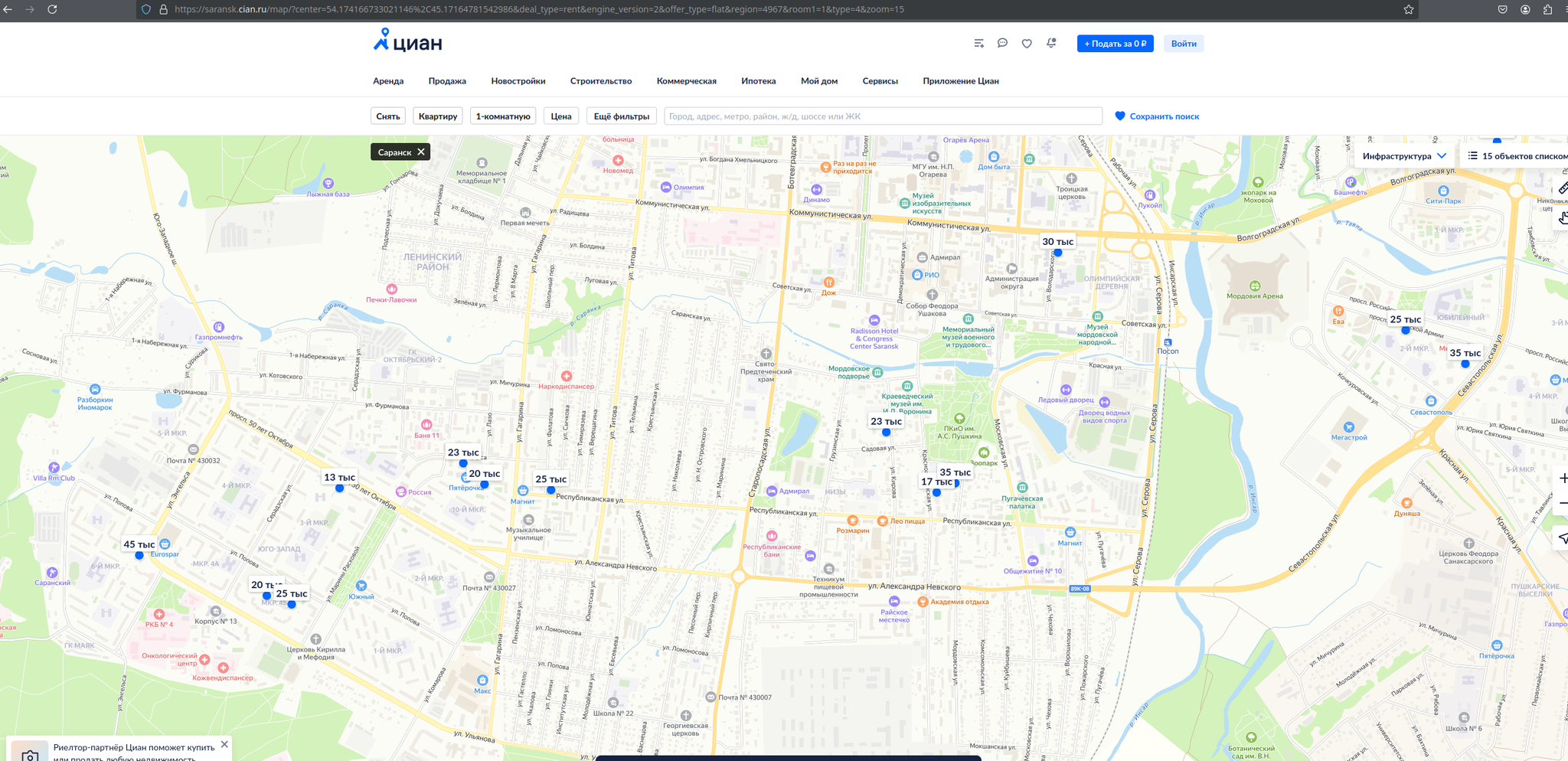Open the Новостройки menu item
Image resolution: width=1568 pixels, height=761 pixels.
point(518,81)
